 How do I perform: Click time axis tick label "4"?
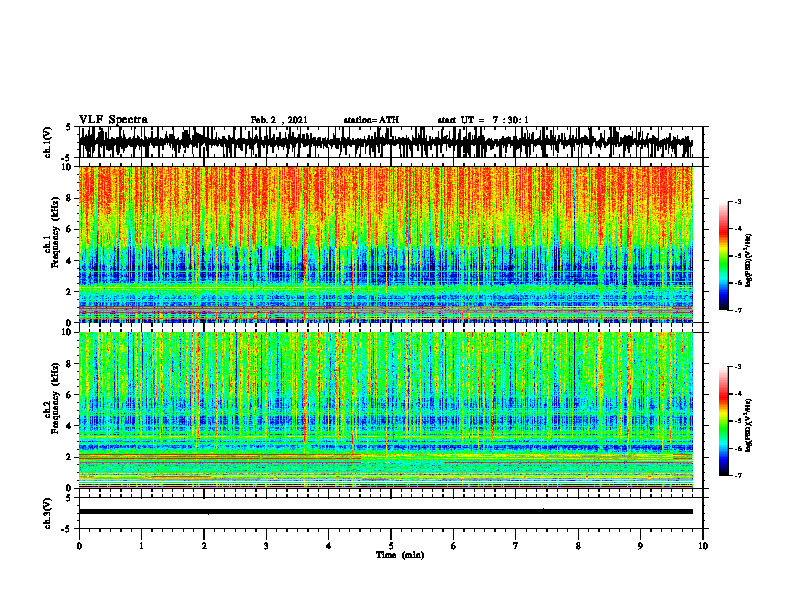(x=329, y=546)
